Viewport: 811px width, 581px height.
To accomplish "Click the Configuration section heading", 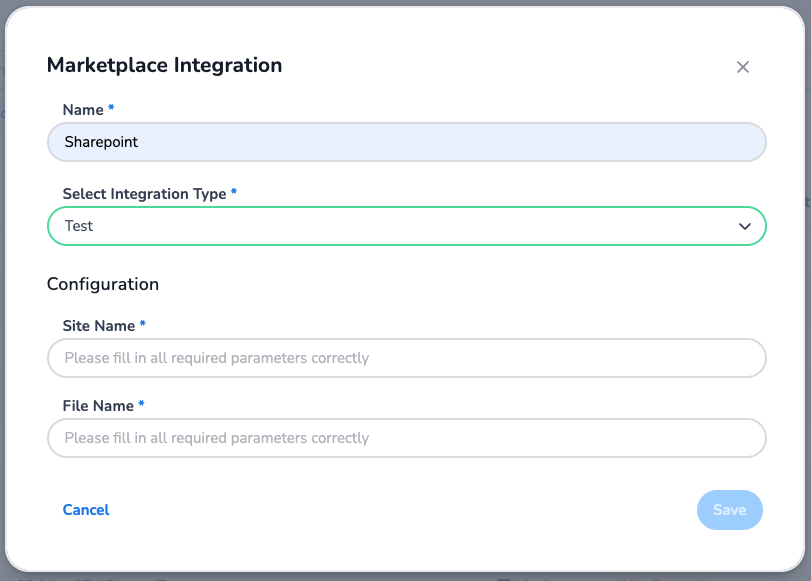I will coord(103,284).
